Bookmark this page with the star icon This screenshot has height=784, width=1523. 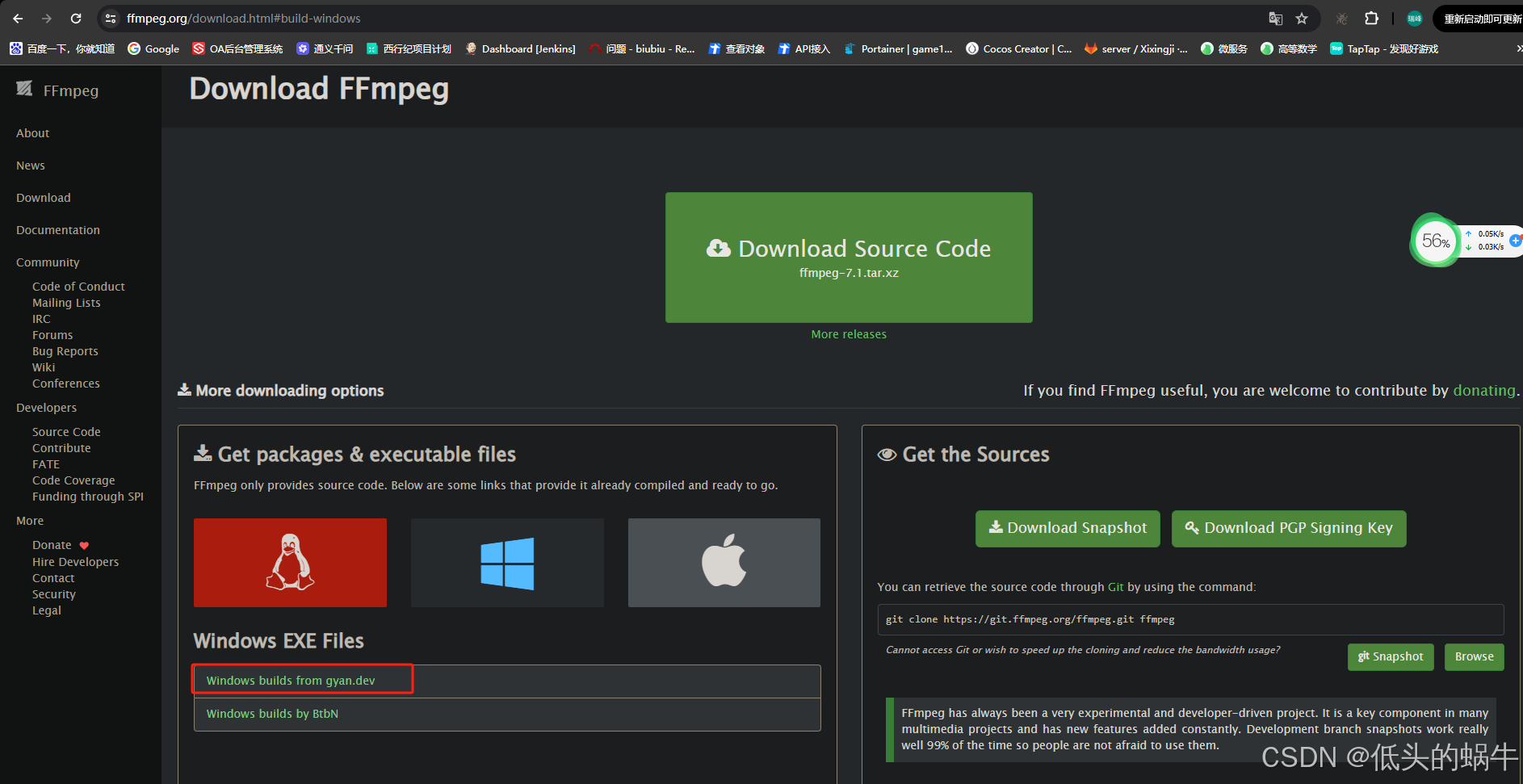1302,18
